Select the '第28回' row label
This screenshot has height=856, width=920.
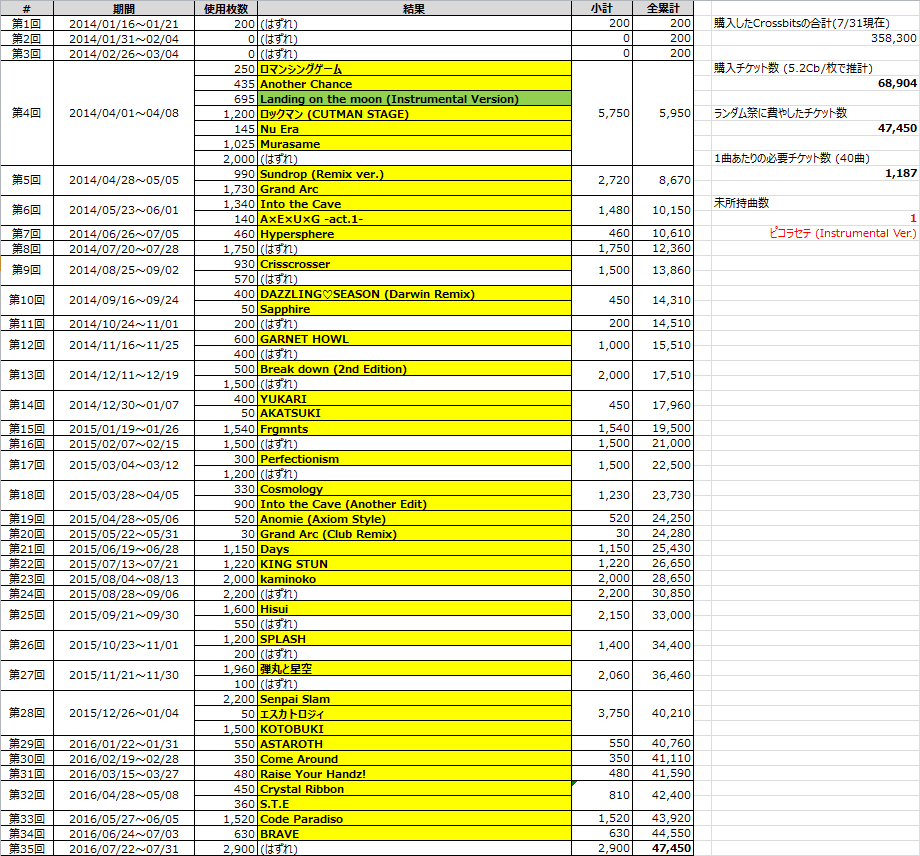[27, 713]
